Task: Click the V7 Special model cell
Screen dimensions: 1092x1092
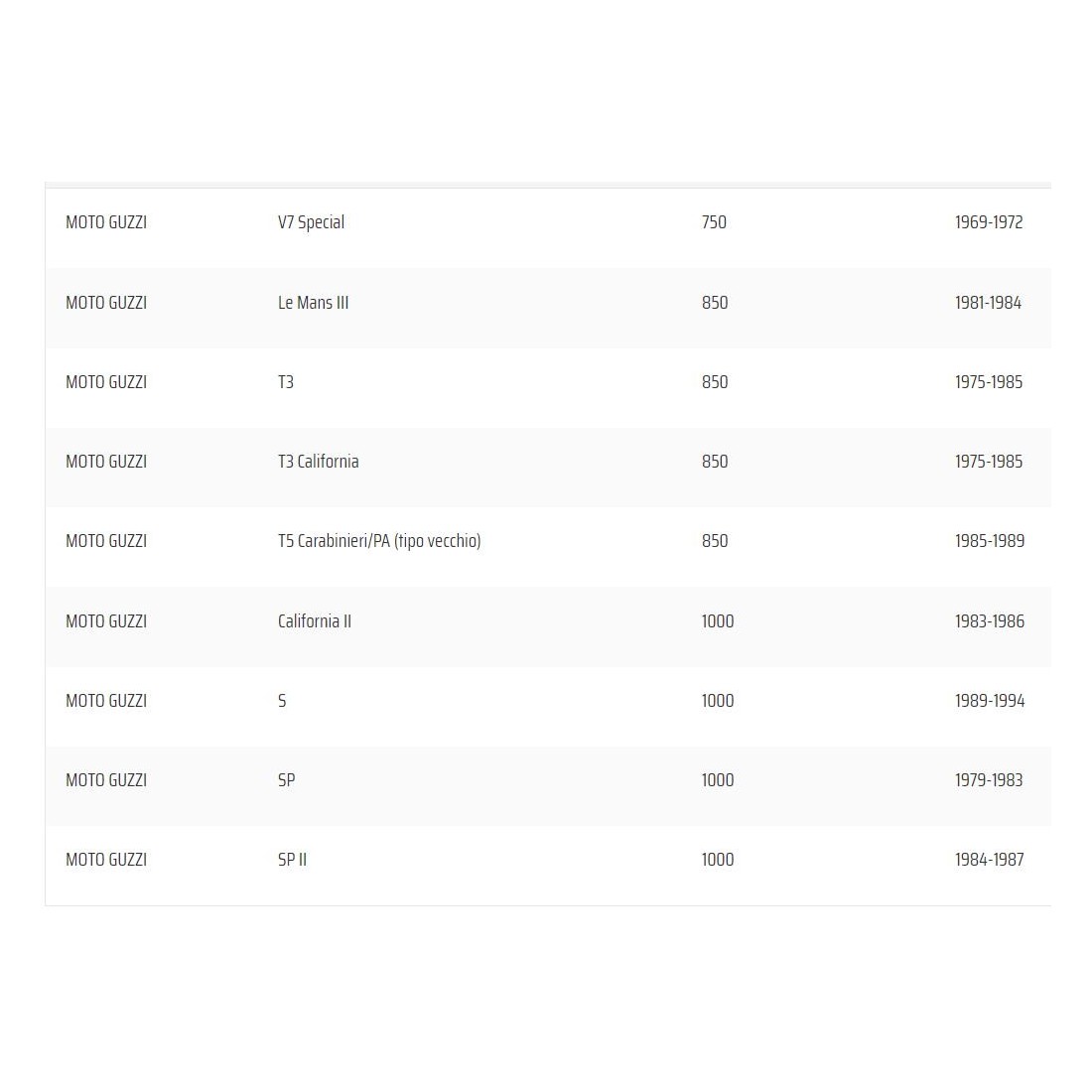Action: click(311, 222)
